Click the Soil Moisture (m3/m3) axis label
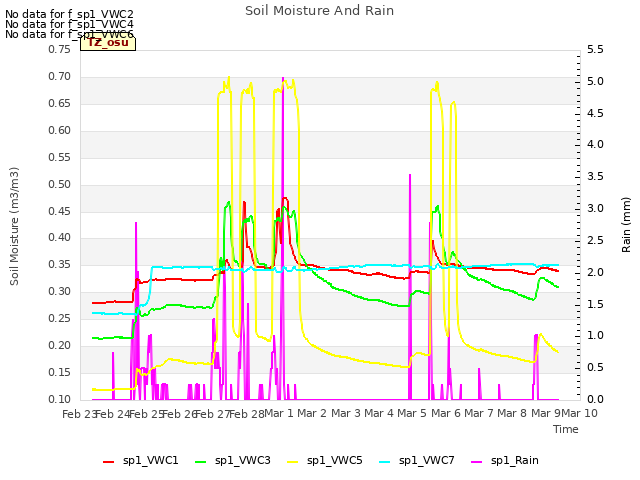This screenshot has width=640, height=480. pos(14,226)
